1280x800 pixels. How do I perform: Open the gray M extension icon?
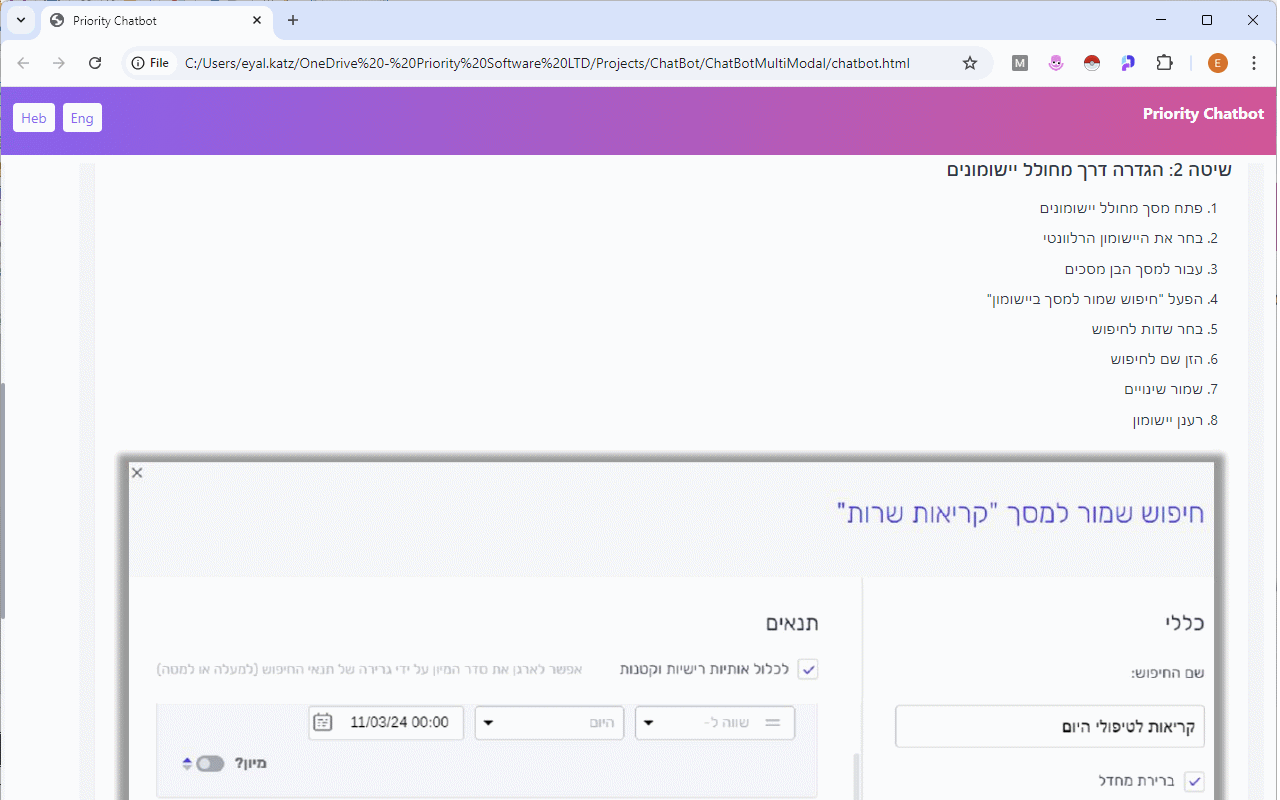1019,62
